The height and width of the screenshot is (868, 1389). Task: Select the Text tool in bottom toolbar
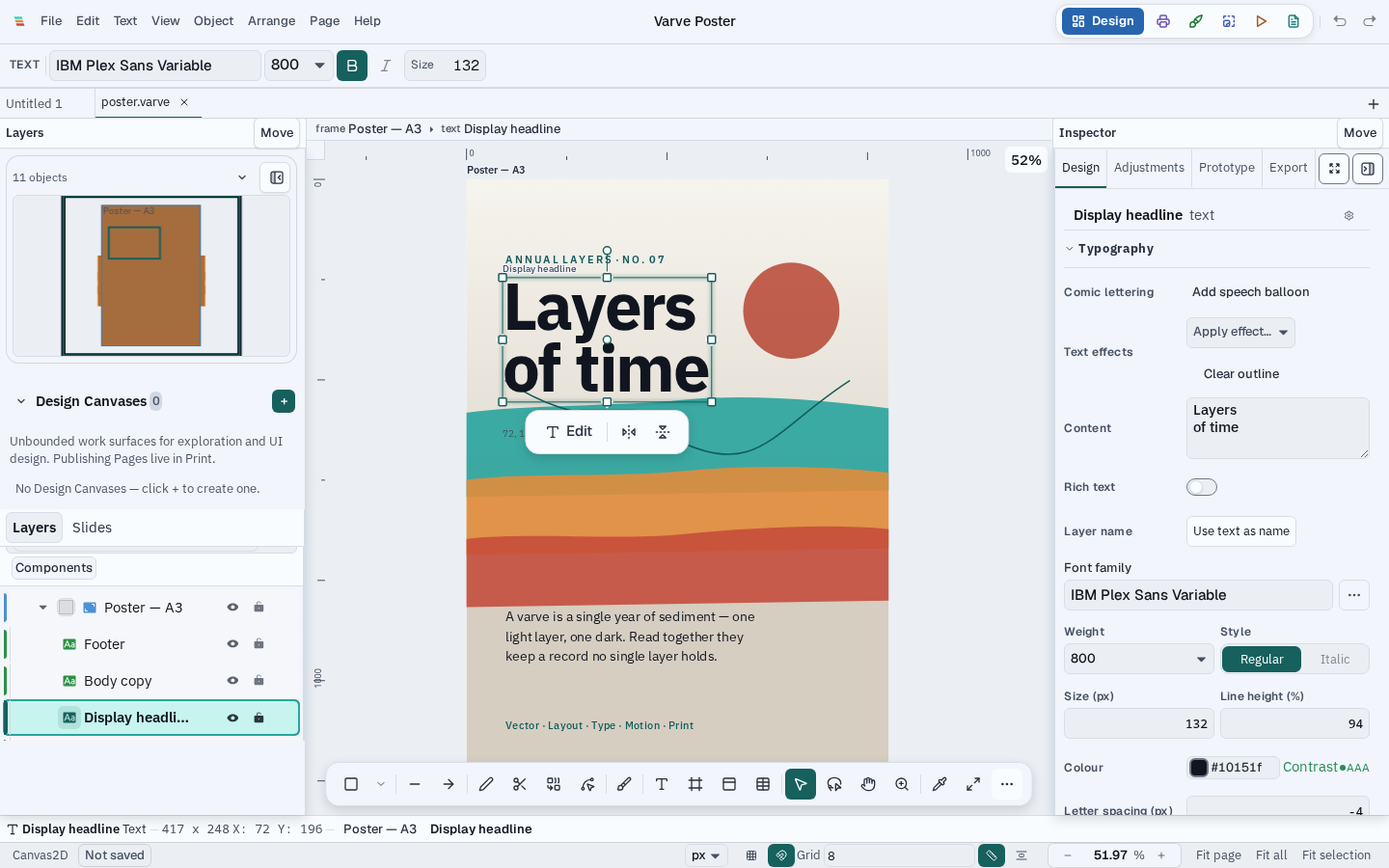(662, 784)
